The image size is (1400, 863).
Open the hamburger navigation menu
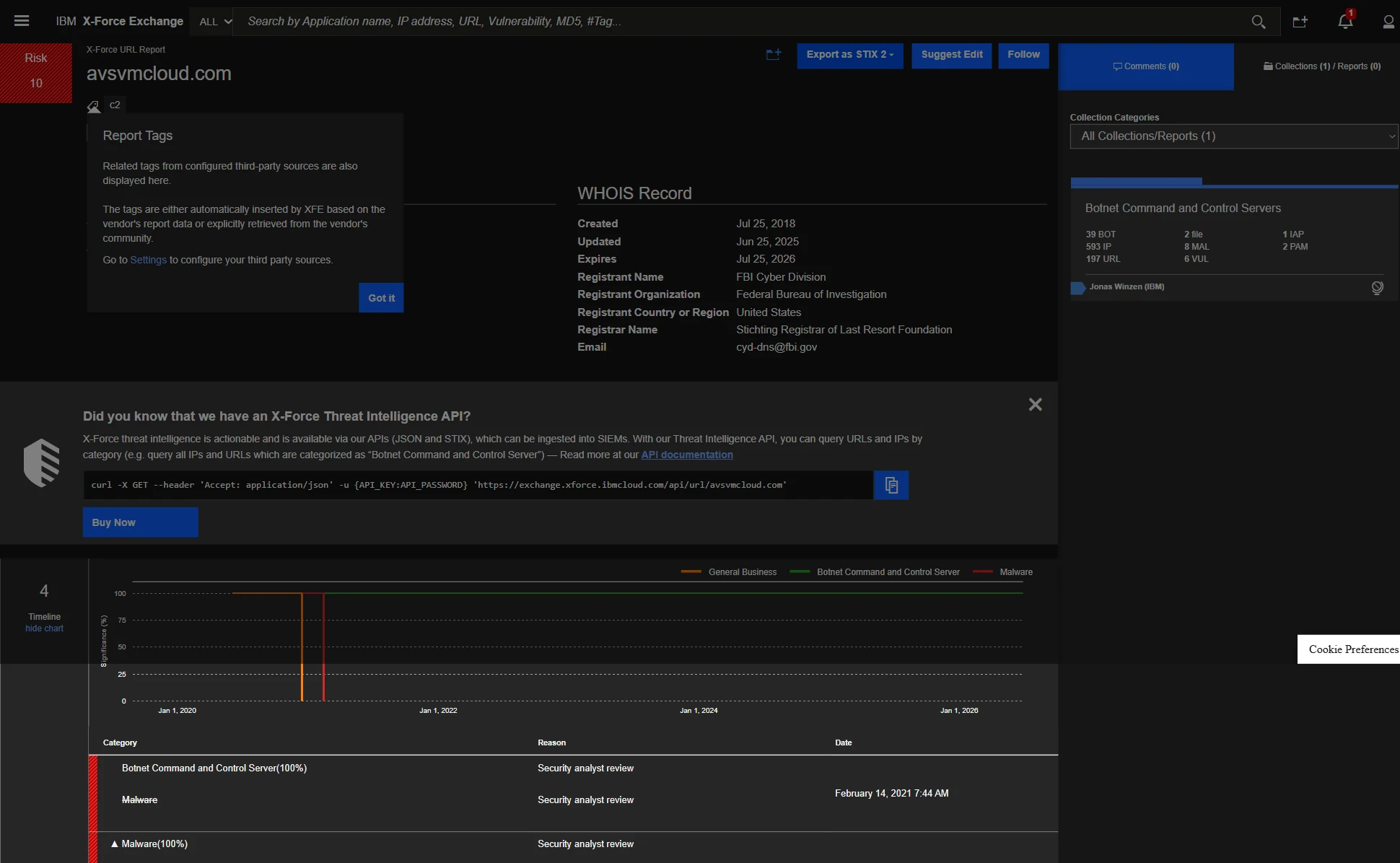pyautogui.click(x=22, y=21)
